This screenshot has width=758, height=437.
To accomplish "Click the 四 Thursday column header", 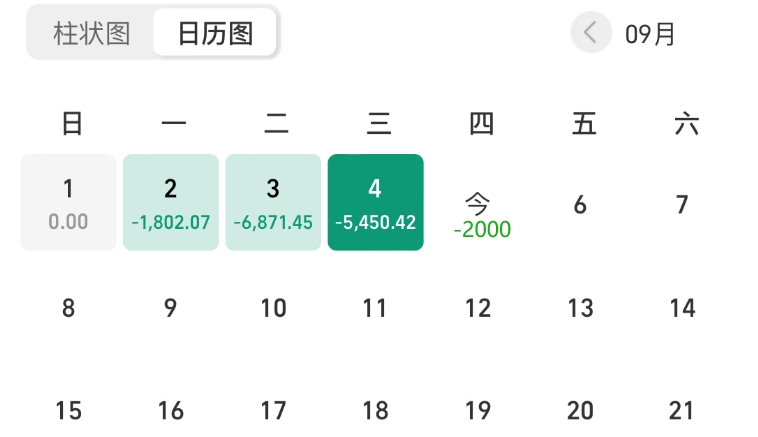I will (481, 123).
